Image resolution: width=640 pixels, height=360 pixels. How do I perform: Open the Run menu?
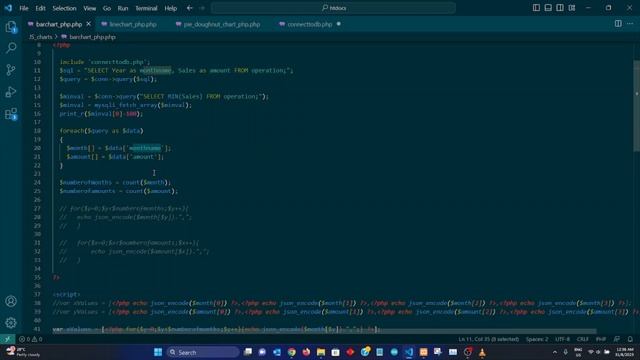click(x=123, y=8)
